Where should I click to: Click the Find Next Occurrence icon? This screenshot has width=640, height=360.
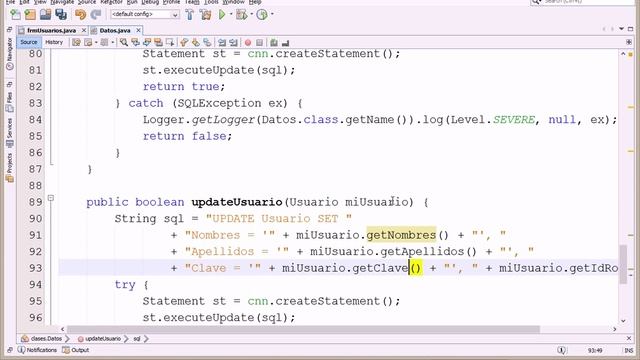click(147, 42)
